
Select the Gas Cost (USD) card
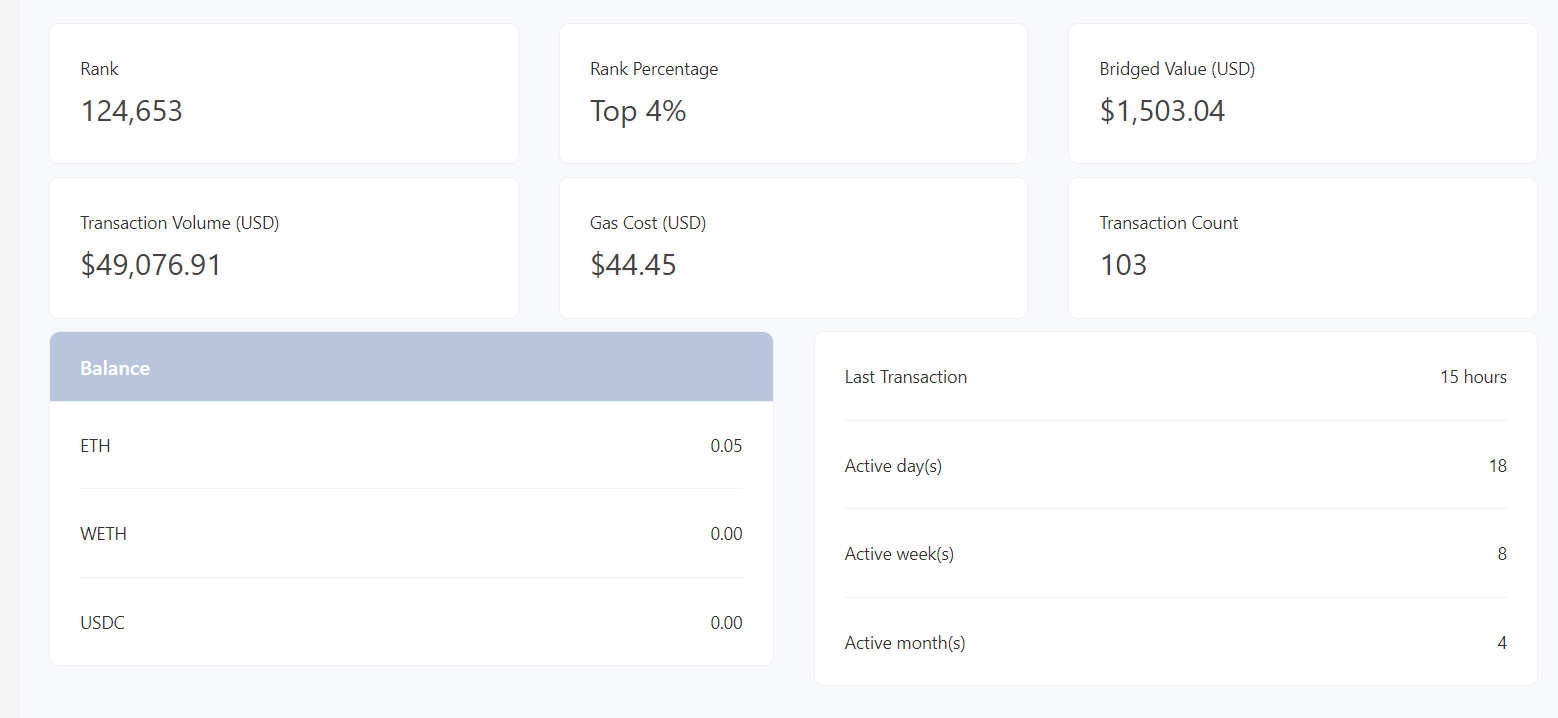[x=793, y=247]
